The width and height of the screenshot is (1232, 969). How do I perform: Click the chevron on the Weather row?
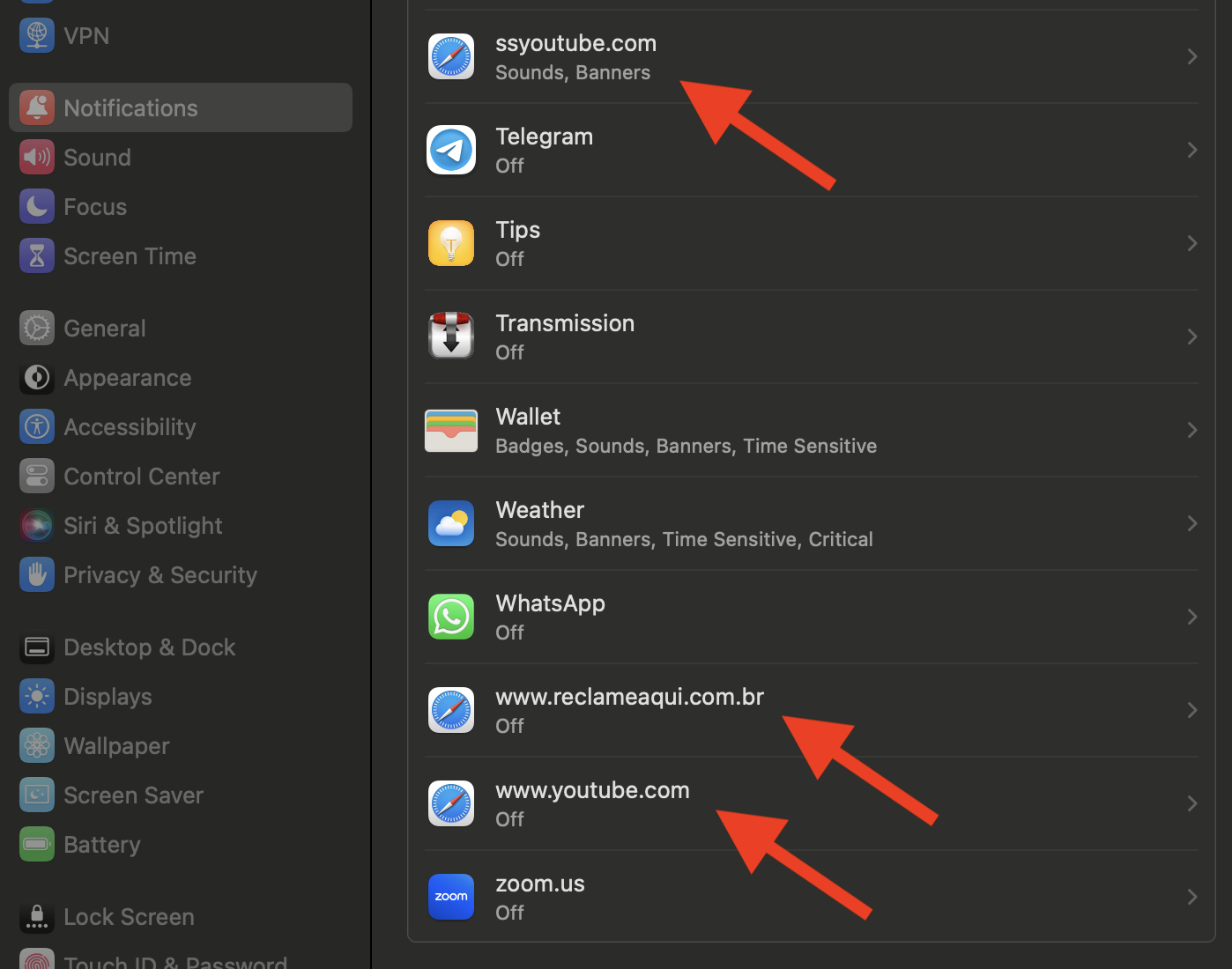coord(1192,523)
